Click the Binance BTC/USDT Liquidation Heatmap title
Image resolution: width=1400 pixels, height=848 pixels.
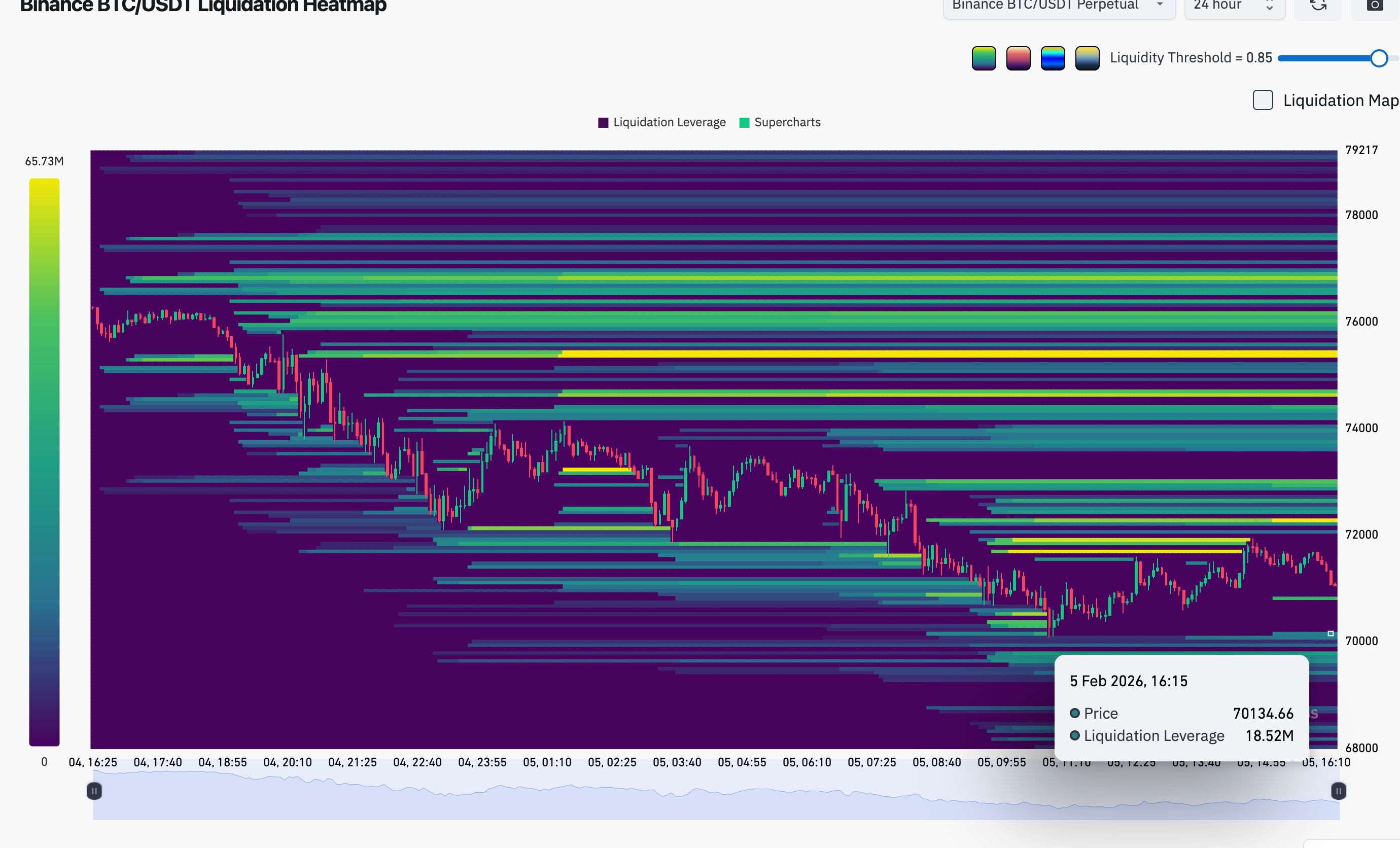[x=203, y=6]
